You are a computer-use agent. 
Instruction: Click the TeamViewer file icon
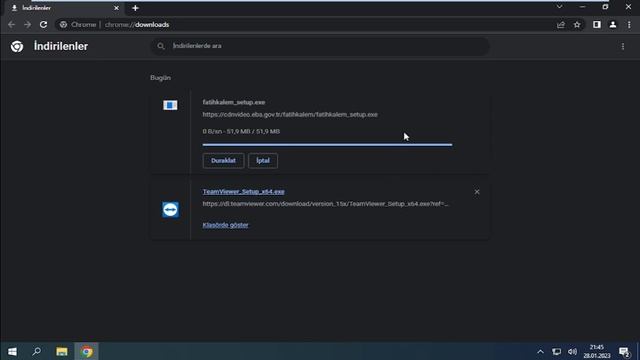[x=170, y=209]
